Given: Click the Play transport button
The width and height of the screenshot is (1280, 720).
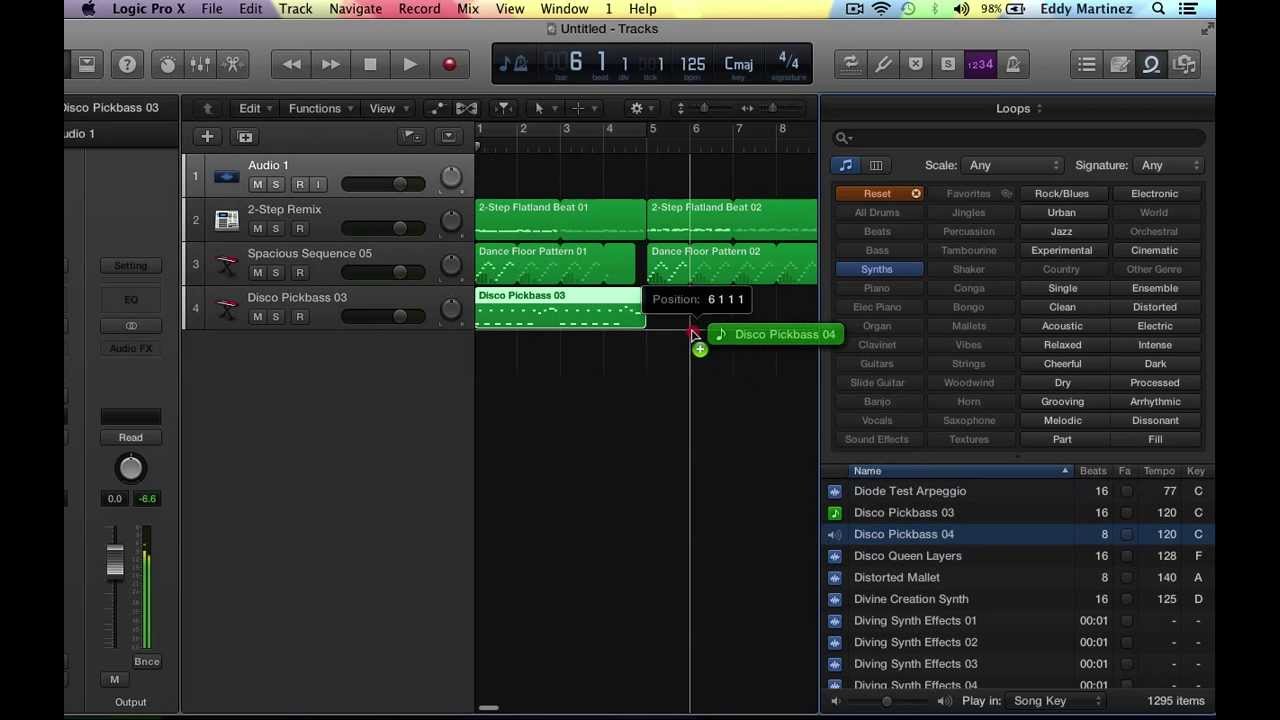Looking at the screenshot, I should coord(410,64).
